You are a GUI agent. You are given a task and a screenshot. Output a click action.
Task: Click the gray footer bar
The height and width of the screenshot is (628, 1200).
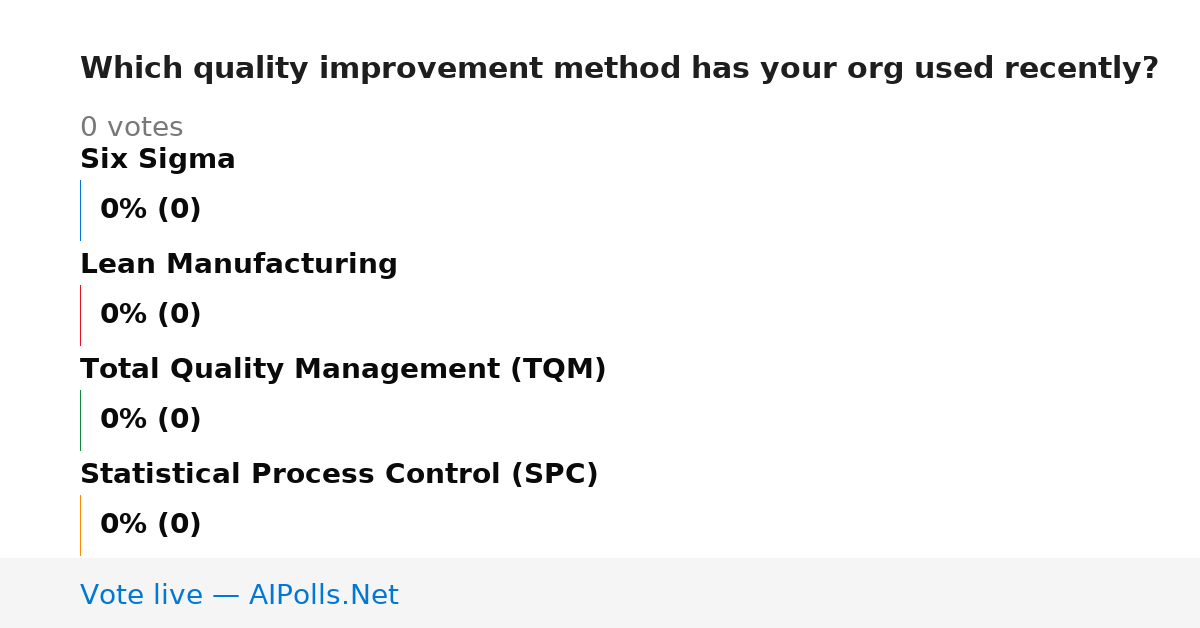point(600,593)
